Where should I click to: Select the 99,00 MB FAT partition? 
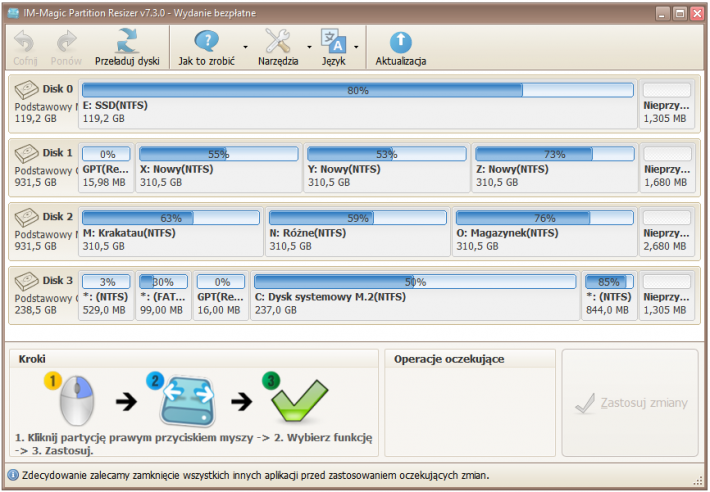click(x=163, y=296)
